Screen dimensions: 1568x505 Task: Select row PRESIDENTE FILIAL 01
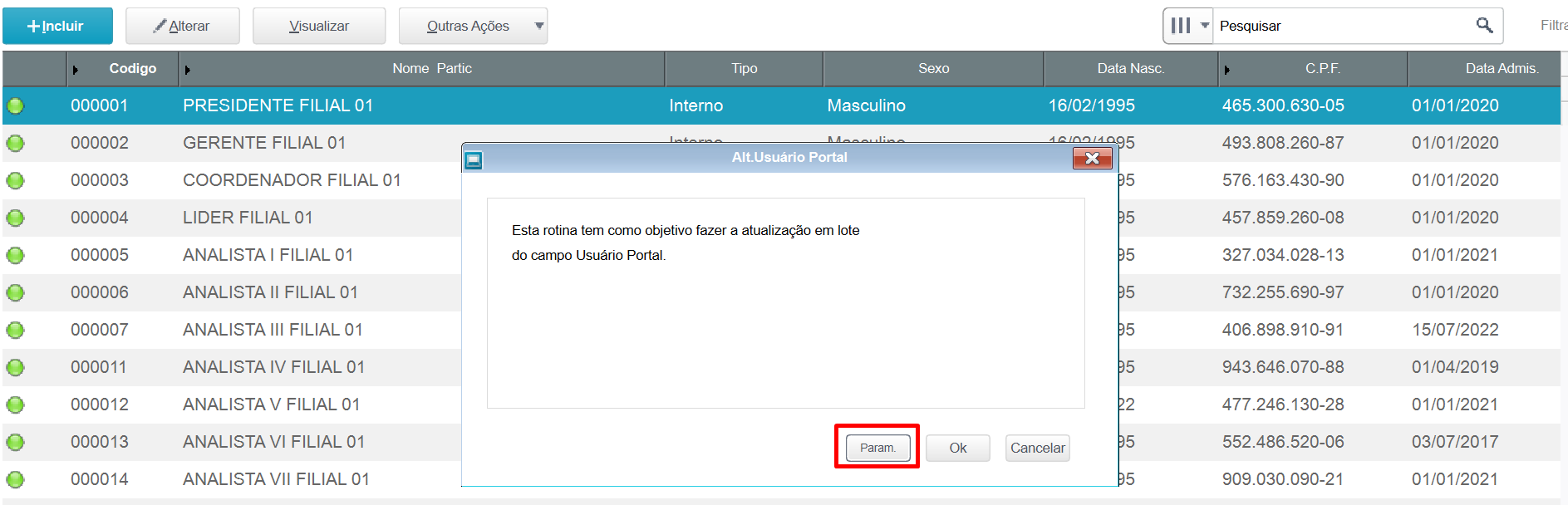point(781,105)
